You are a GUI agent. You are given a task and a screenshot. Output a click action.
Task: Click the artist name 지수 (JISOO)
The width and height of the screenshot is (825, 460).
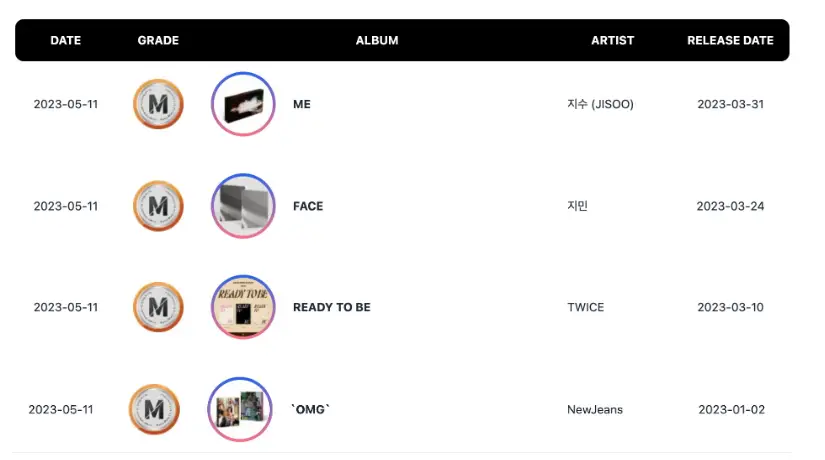click(600, 104)
